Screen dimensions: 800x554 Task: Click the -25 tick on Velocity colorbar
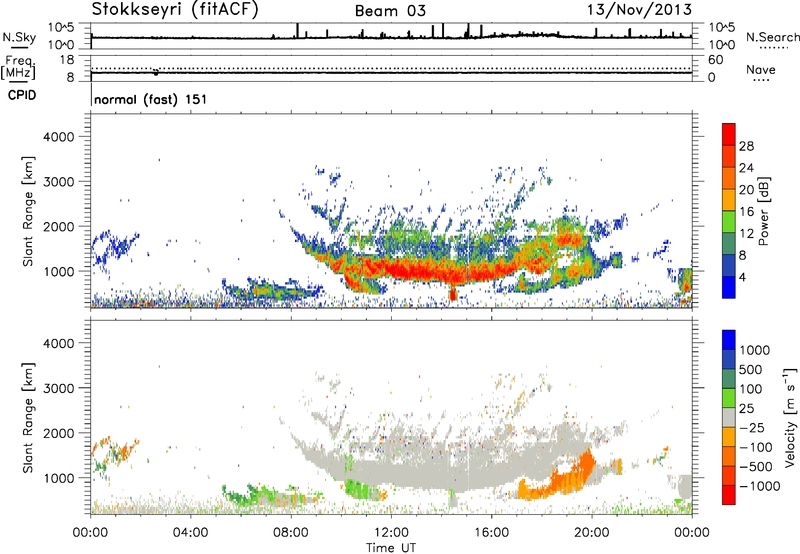(x=752, y=427)
